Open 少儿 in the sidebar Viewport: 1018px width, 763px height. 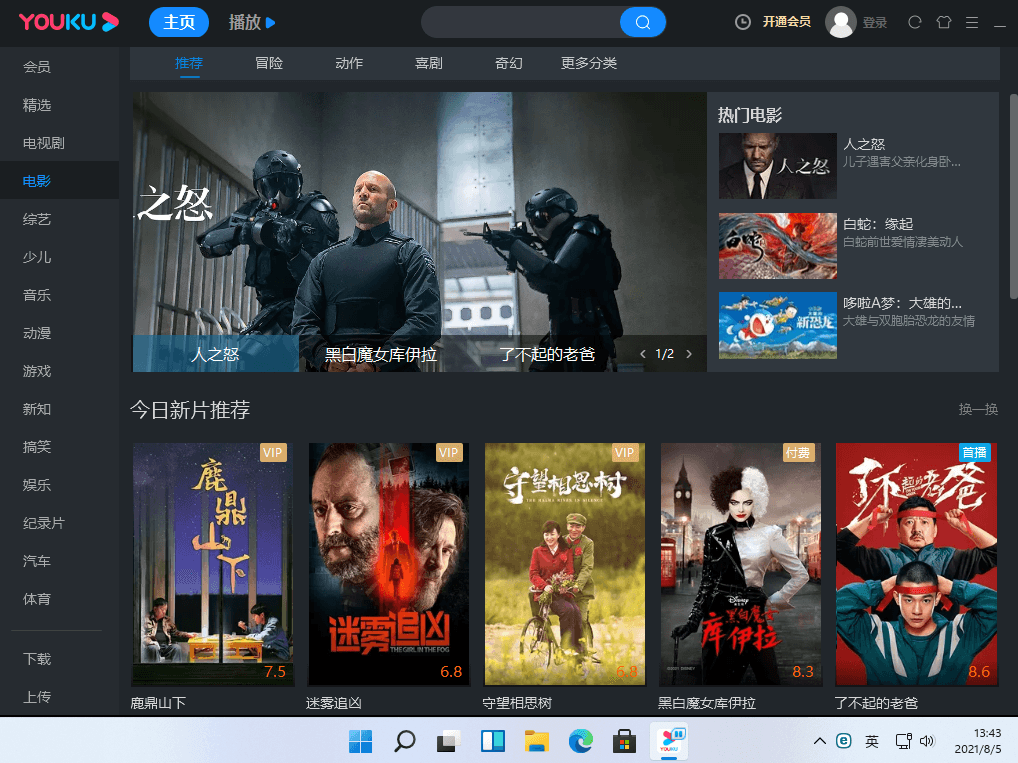[x=37, y=257]
